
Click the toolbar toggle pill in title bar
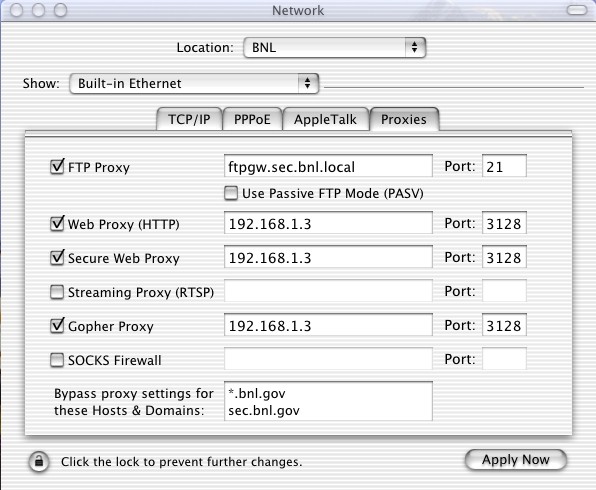point(577,10)
